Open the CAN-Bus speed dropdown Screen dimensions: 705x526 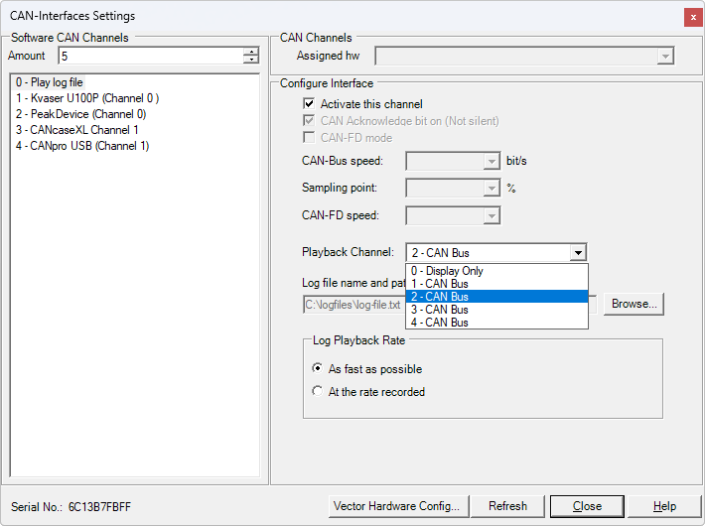490,161
